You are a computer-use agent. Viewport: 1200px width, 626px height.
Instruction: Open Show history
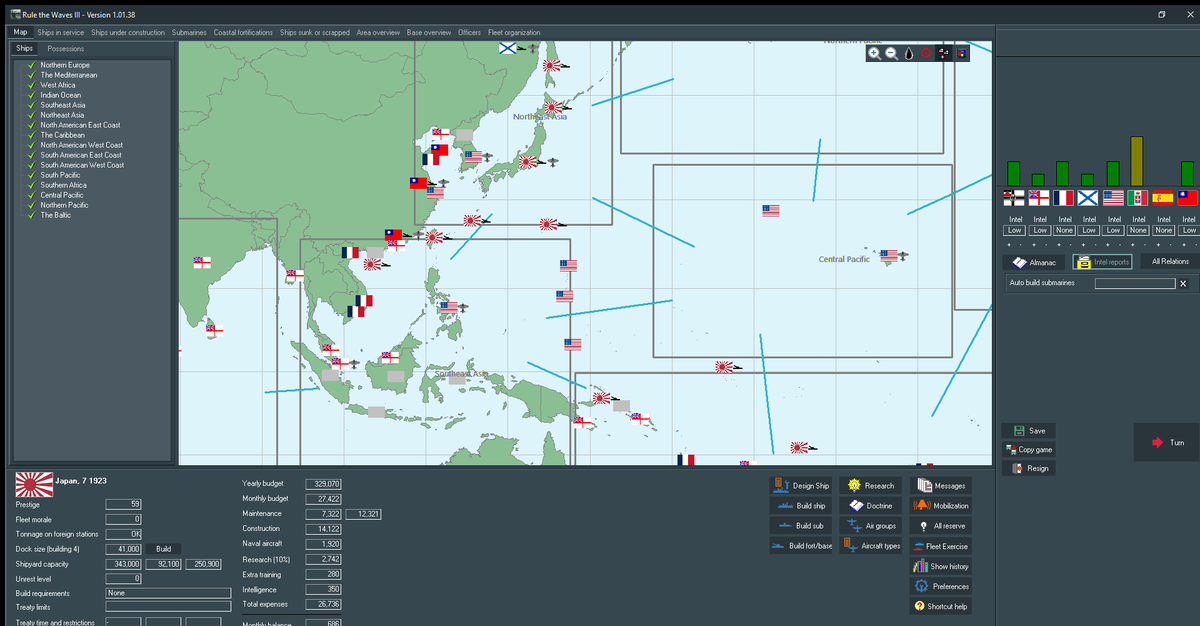click(940, 566)
